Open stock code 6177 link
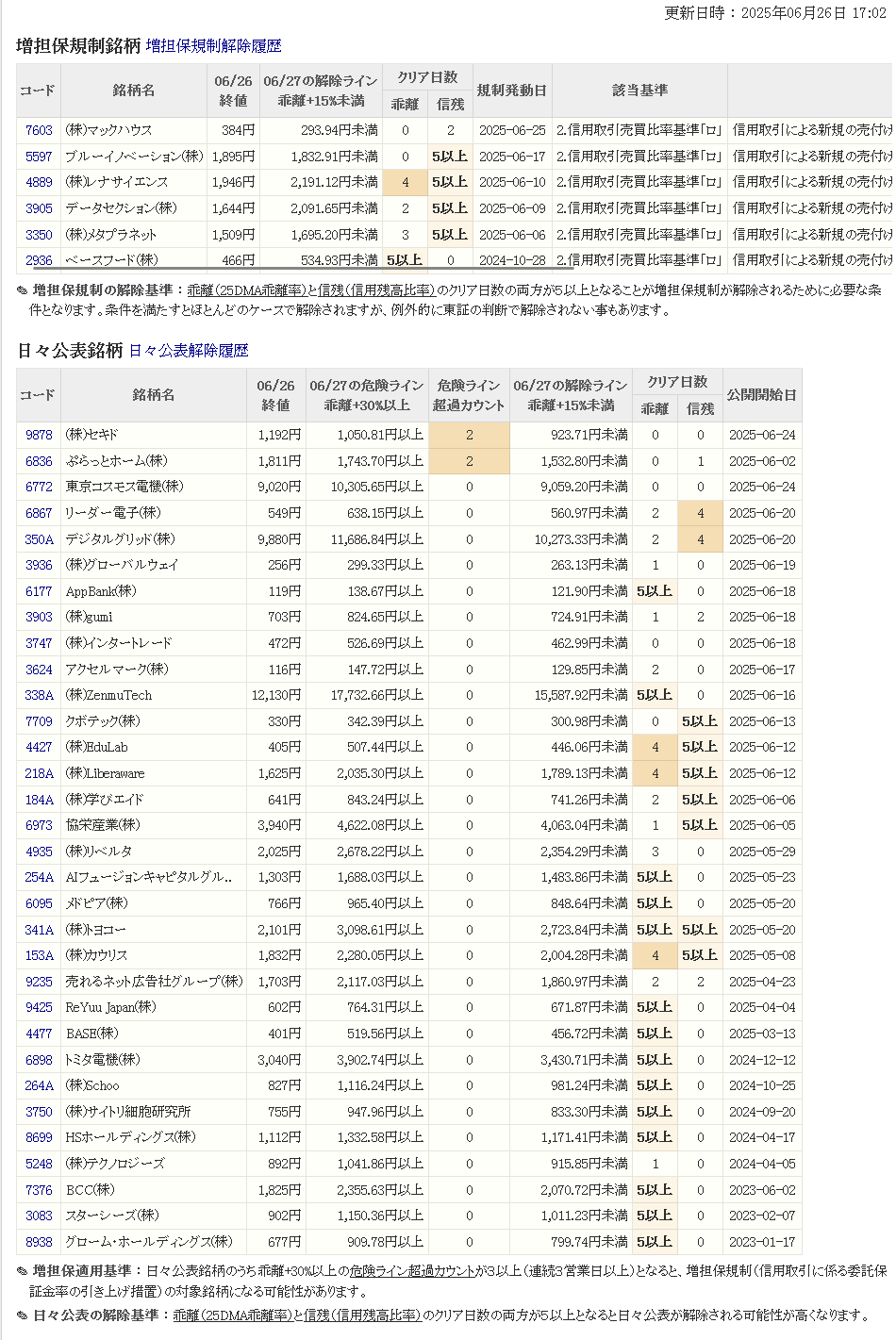The image size is (896, 1340). (39, 591)
